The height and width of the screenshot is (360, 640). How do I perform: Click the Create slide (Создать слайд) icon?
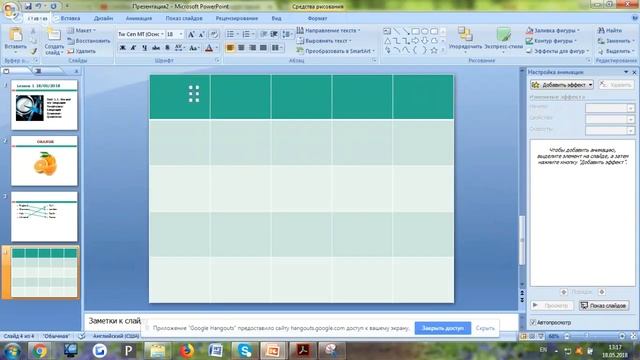[54, 35]
